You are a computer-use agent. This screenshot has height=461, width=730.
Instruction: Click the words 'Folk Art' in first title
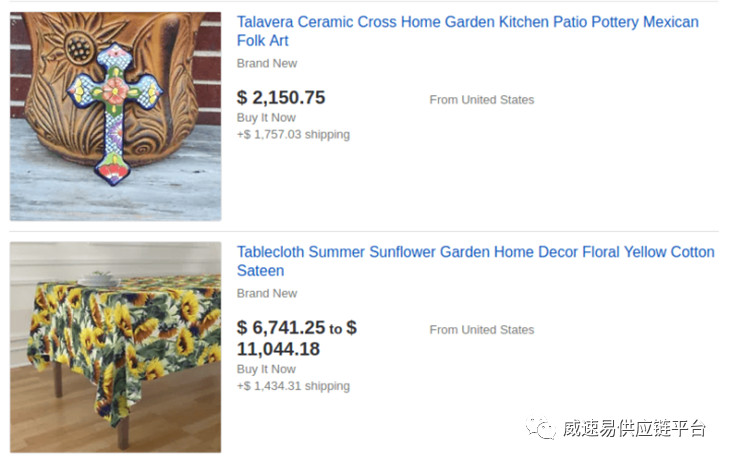click(x=263, y=41)
